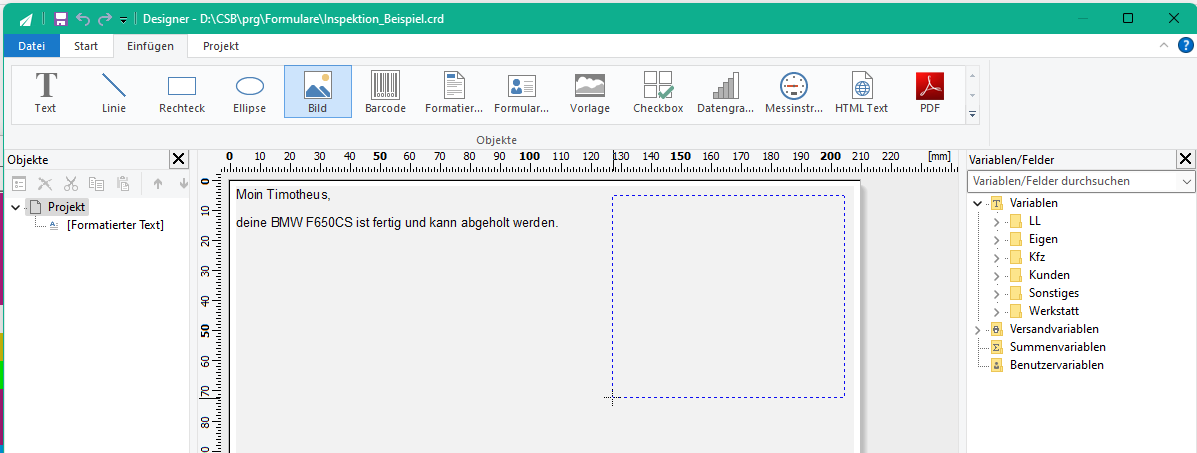Insert an HTML Text object
Viewport: 1197px width, 453px height.
coord(862,92)
